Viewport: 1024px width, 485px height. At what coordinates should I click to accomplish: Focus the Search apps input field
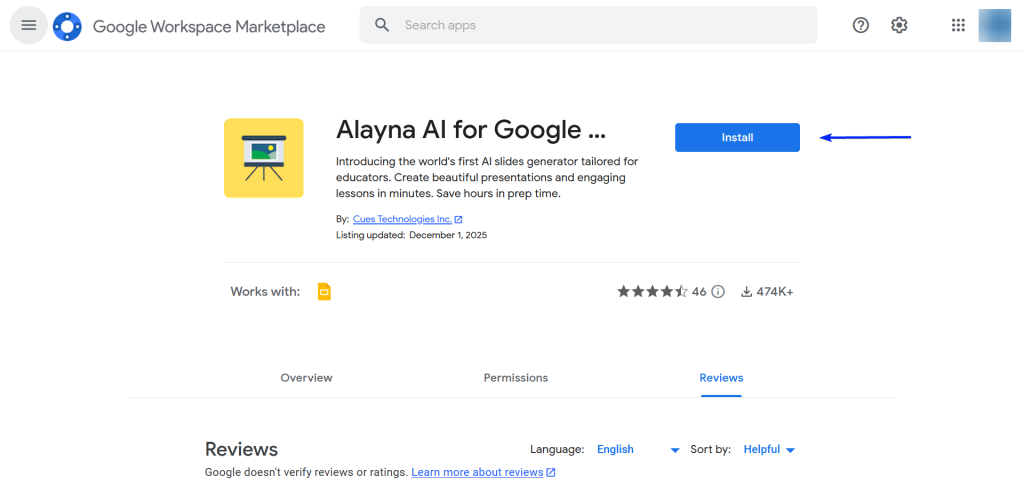coord(600,25)
